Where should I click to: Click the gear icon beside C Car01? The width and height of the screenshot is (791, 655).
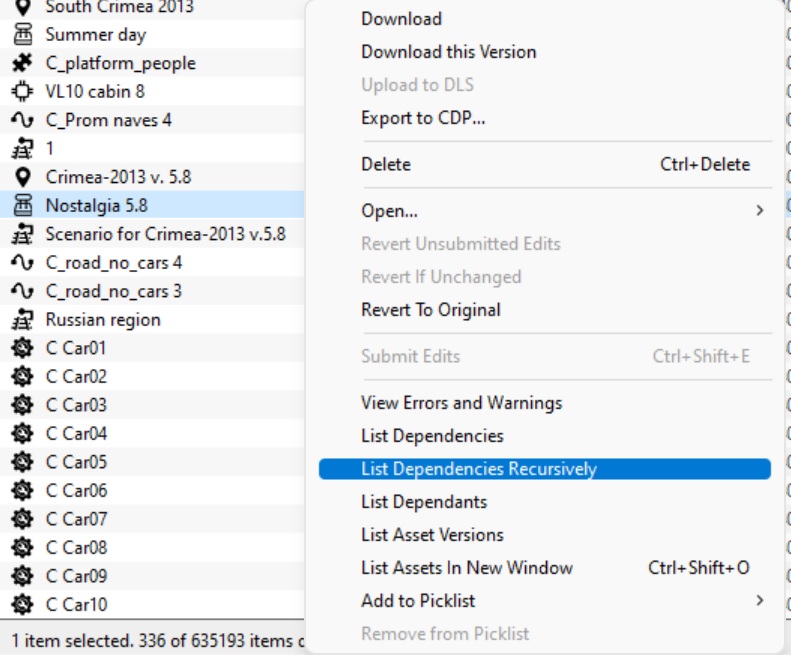pyautogui.click(x=22, y=348)
